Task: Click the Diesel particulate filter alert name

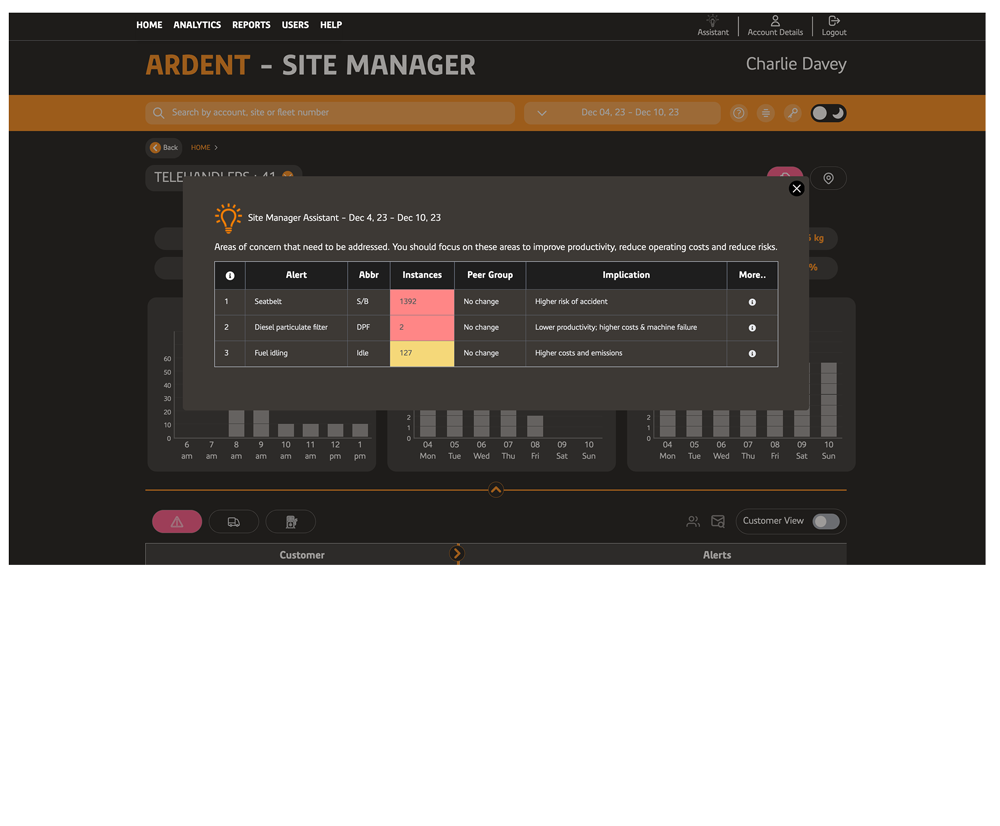Action: 291,327
